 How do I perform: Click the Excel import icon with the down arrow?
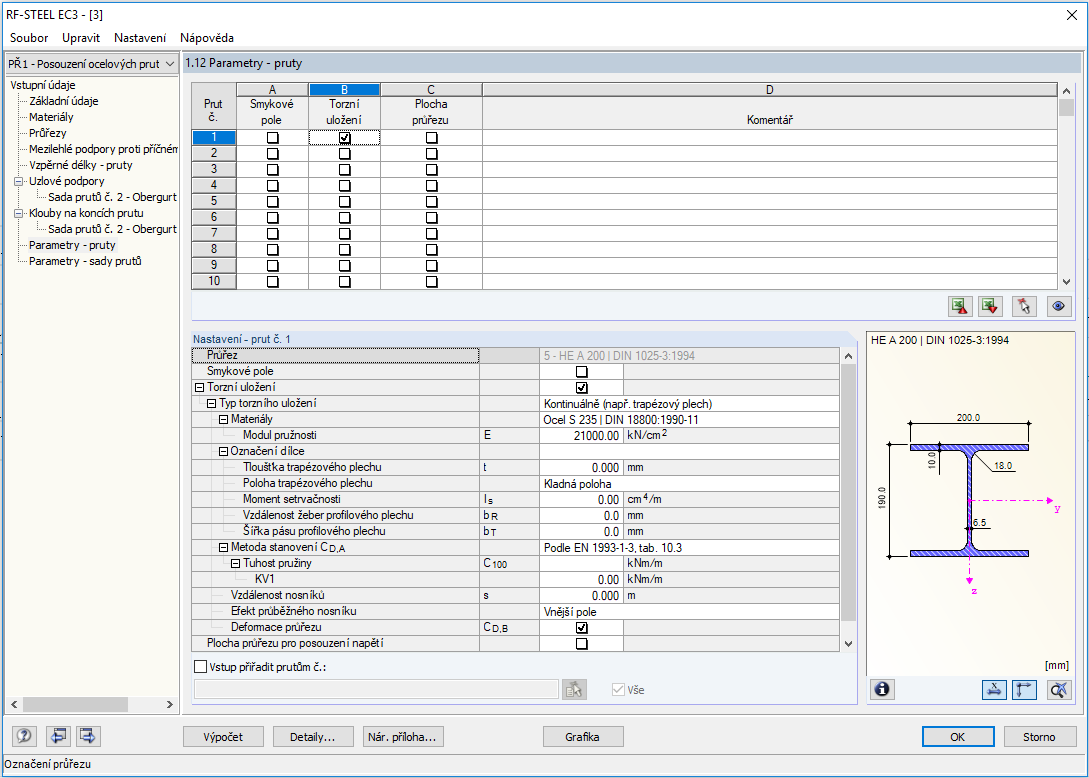(991, 306)
